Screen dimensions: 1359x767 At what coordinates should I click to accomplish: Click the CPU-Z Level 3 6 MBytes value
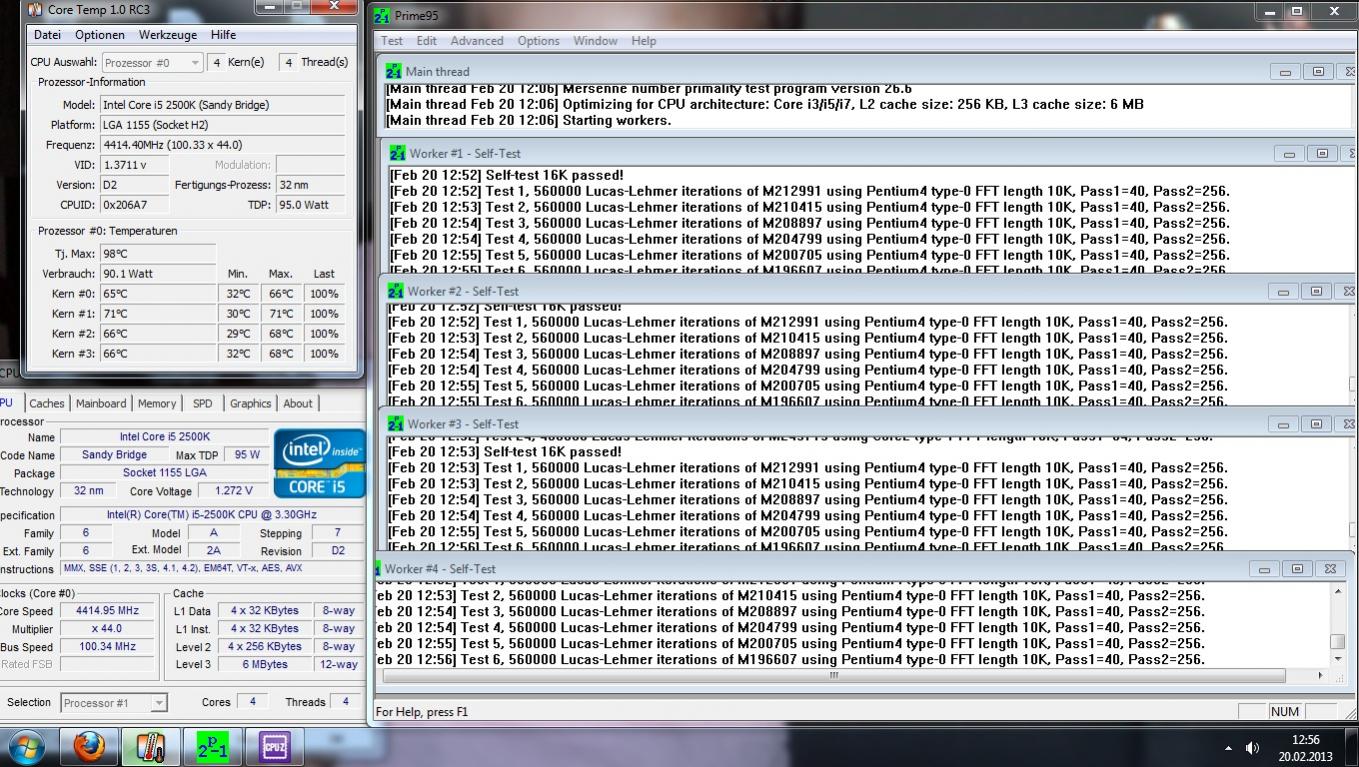click(x=264, y=665)
